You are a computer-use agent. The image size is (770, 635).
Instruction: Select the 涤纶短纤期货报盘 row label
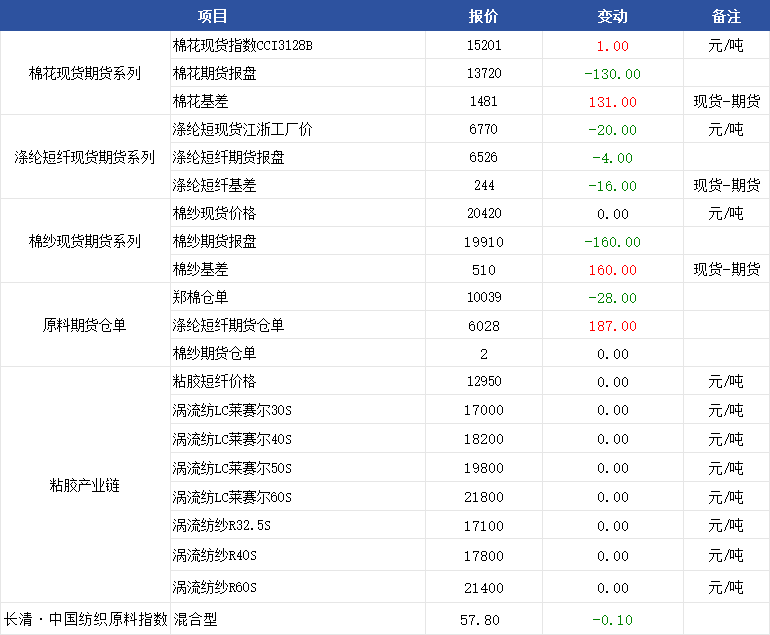tap(228, 157)
